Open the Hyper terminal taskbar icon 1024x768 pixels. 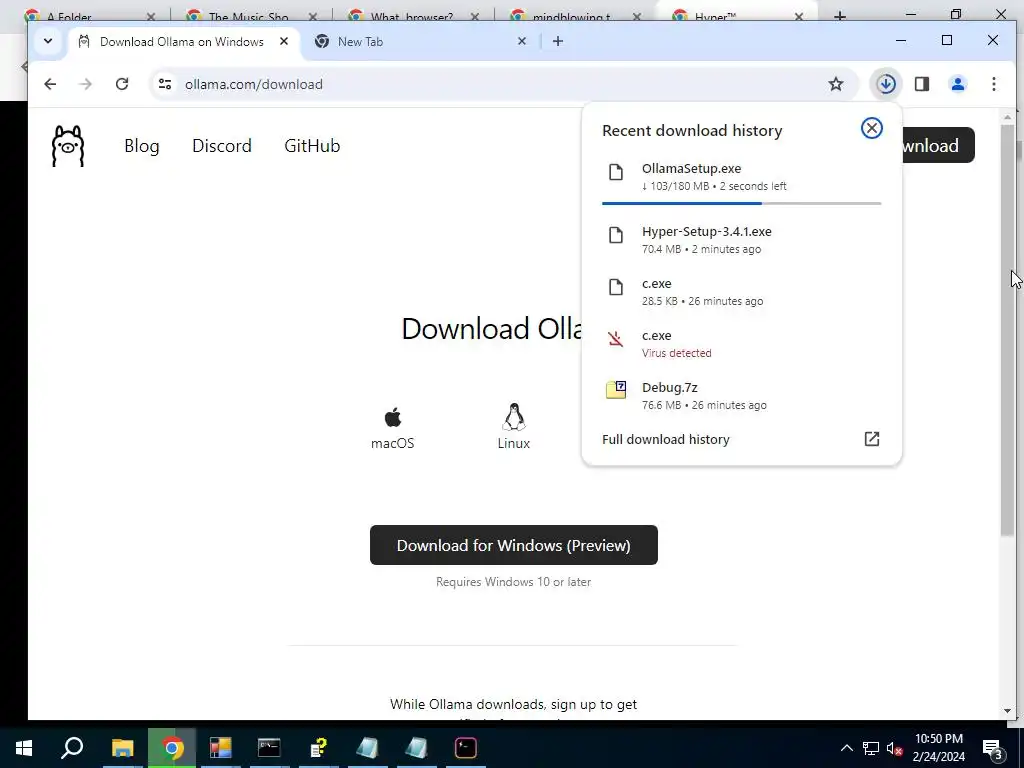pyautogui.click(x=466, y=748)
